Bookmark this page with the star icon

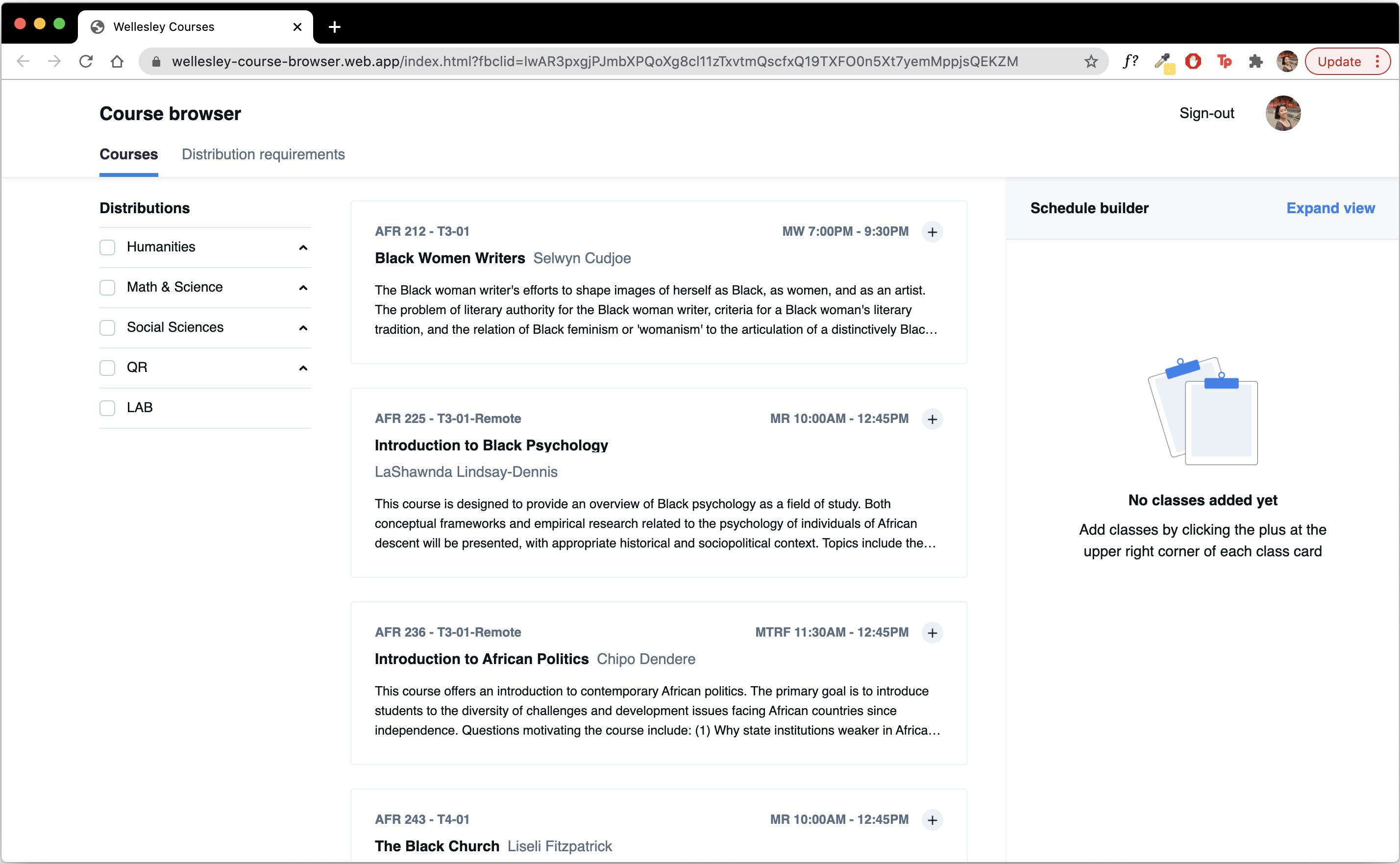coord(1090,61)
